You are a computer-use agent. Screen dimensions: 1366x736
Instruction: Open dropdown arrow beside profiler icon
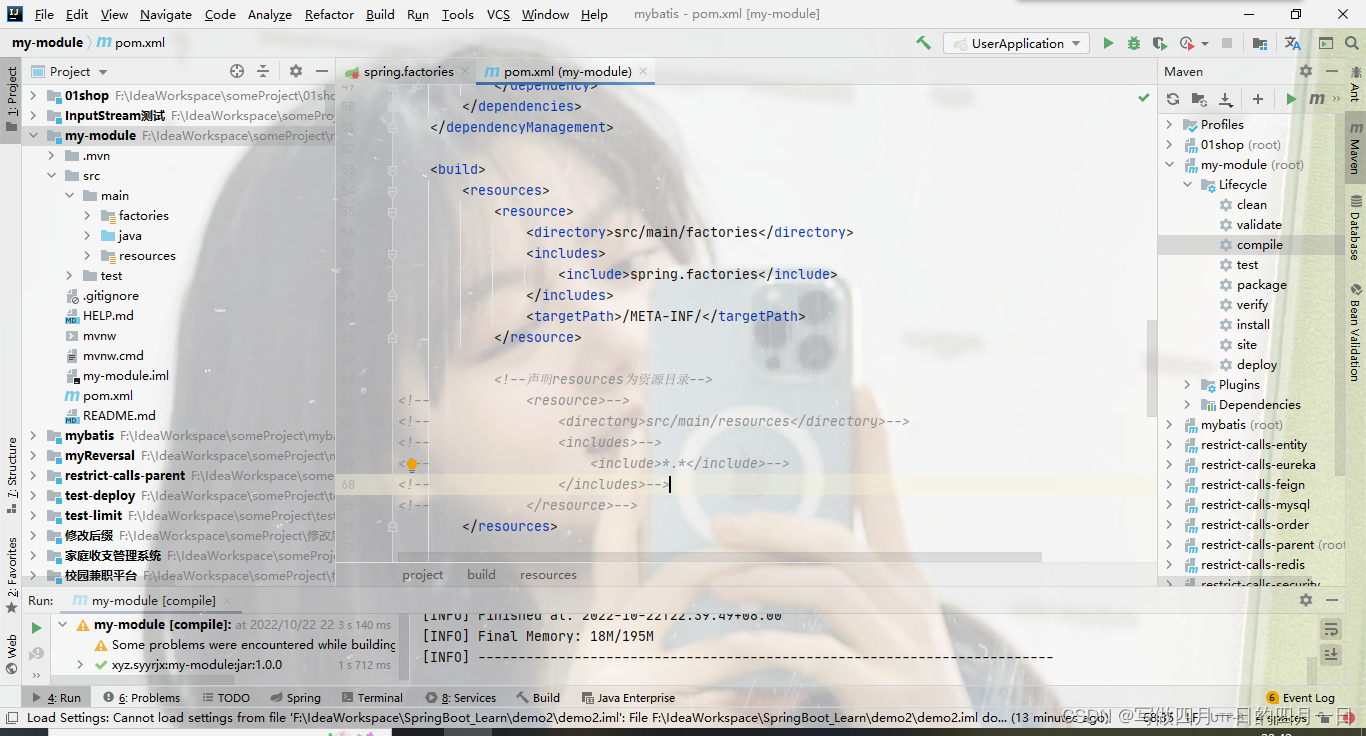1205,43
